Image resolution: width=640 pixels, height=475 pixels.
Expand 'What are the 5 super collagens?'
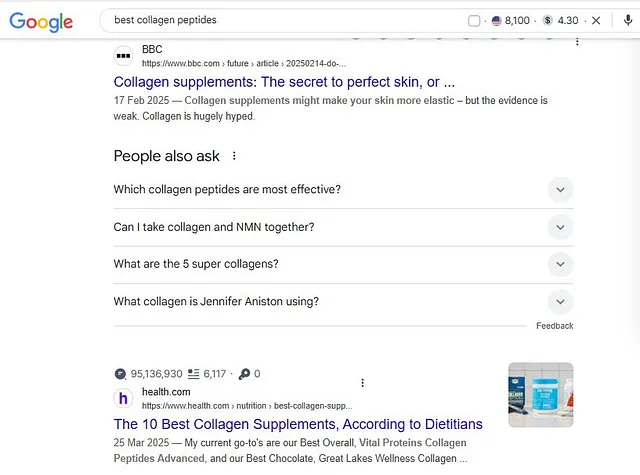tap(343, 264)
